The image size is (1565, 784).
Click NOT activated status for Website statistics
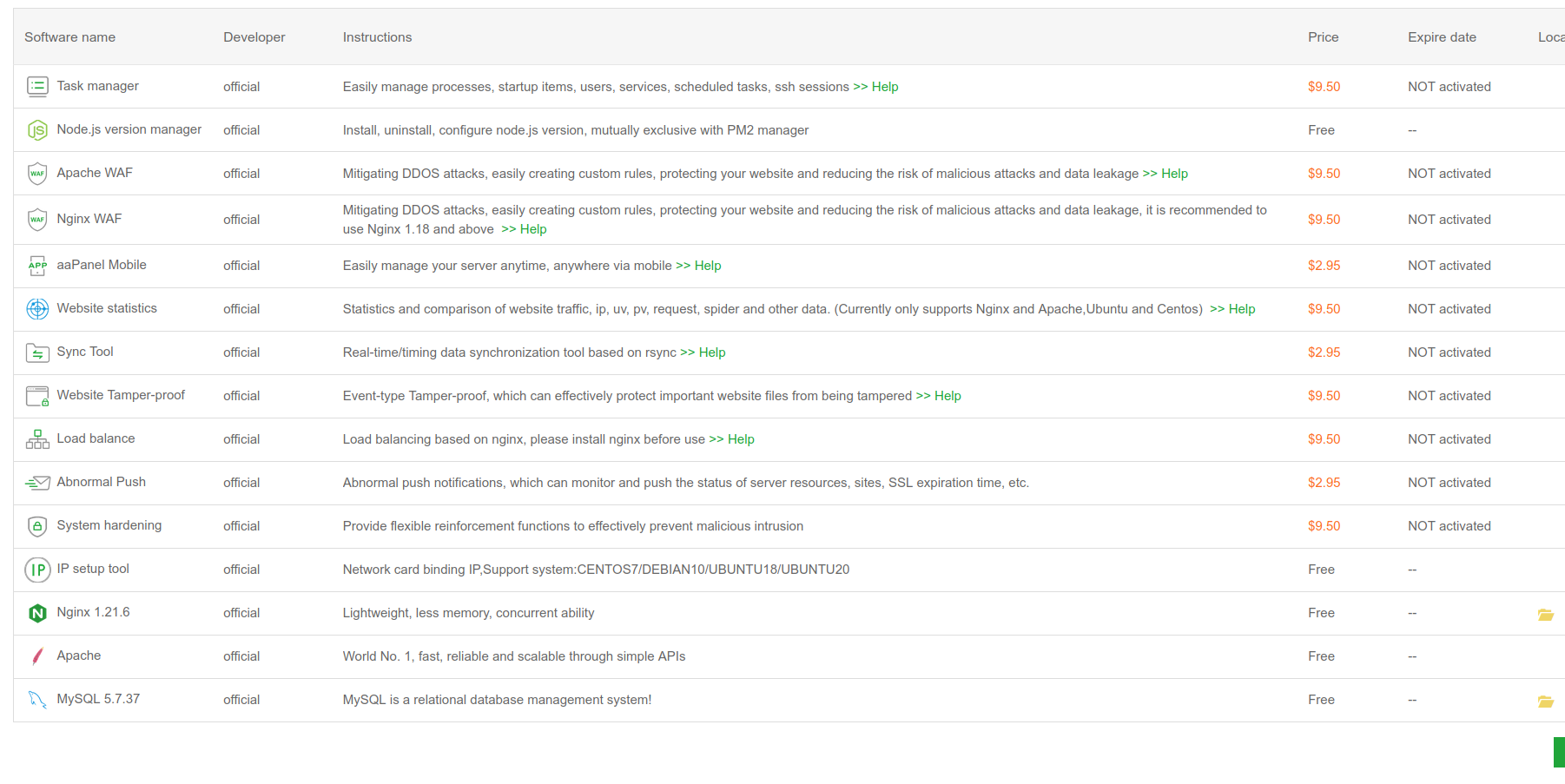point(1449,309)
